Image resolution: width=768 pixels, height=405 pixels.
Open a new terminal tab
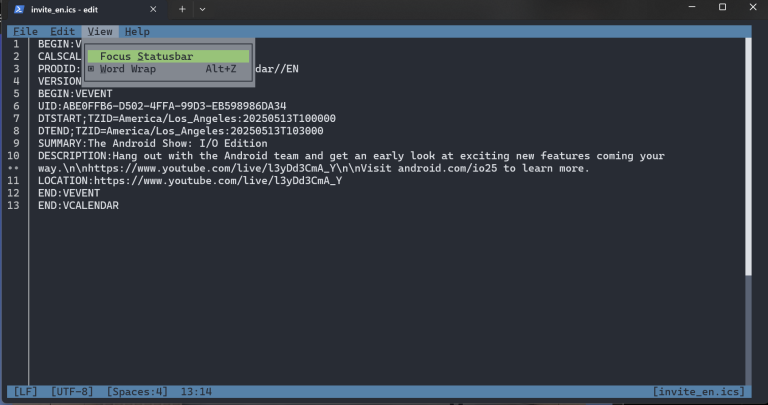(x=182, y=9)
